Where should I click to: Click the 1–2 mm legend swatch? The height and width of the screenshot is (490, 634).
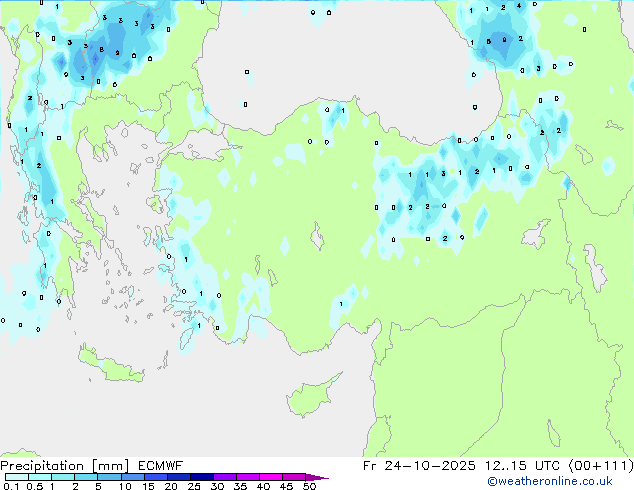(63, 477)
